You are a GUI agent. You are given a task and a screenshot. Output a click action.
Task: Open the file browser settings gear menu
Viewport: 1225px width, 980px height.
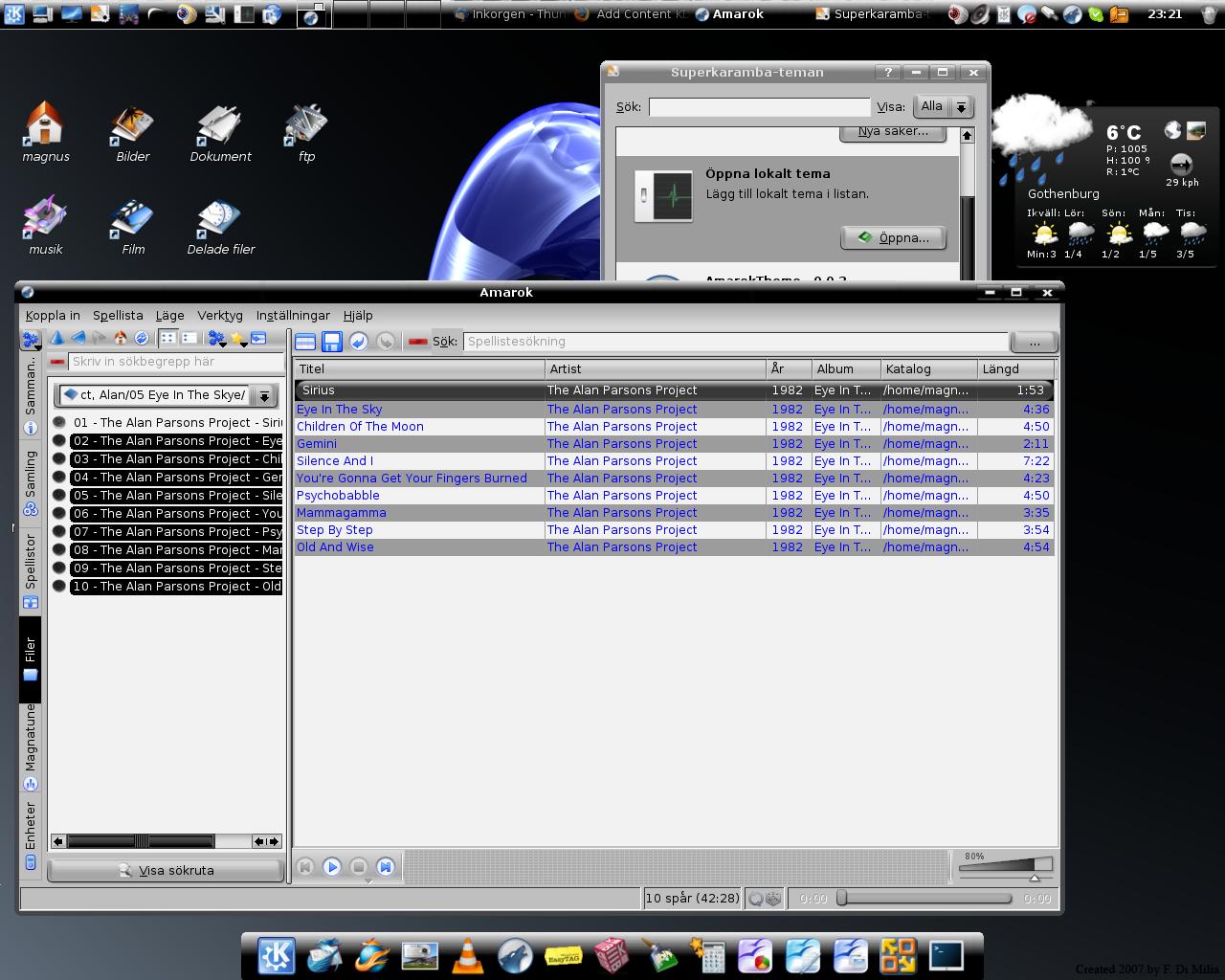217,339
